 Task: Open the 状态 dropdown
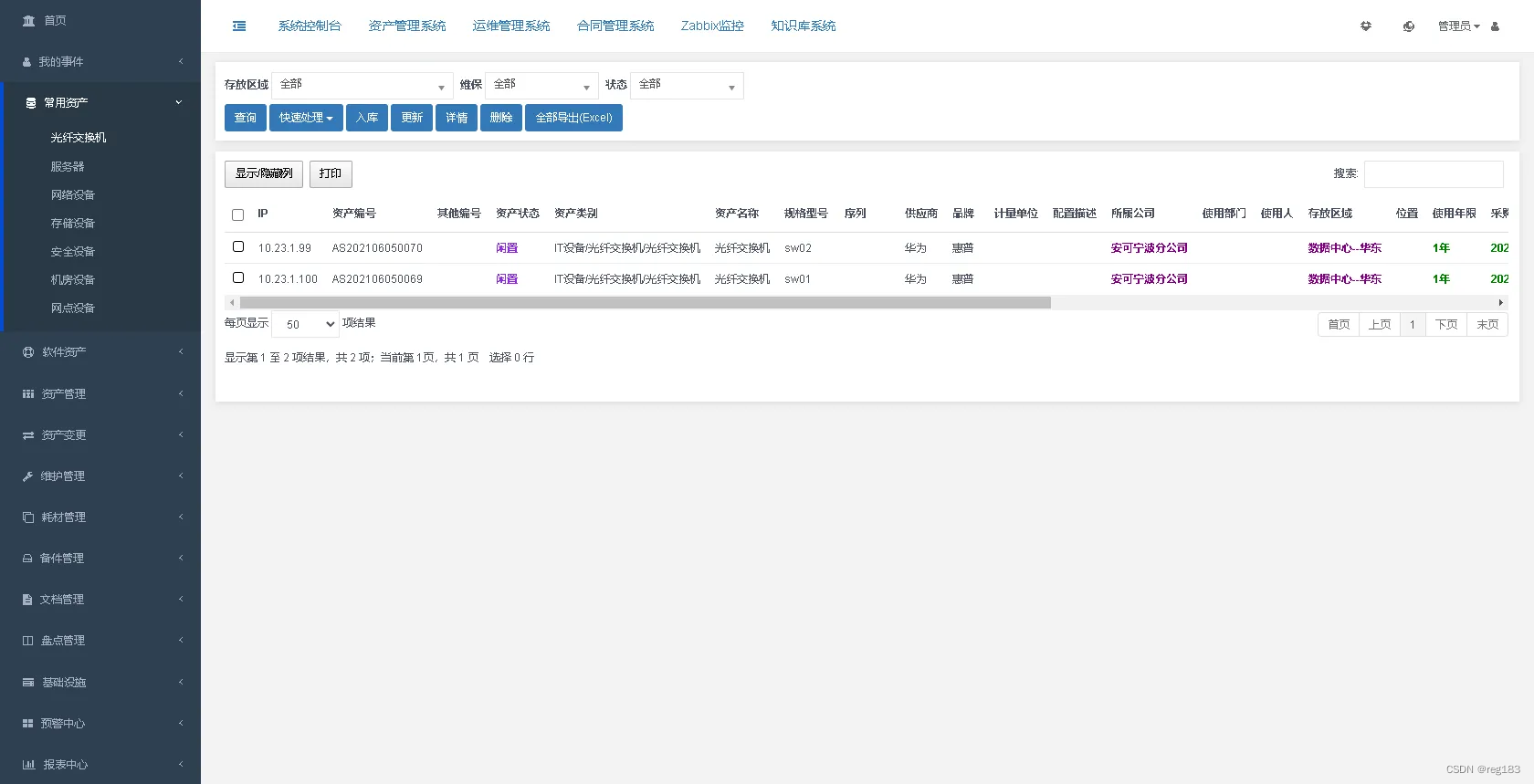[x=687, y=86]
